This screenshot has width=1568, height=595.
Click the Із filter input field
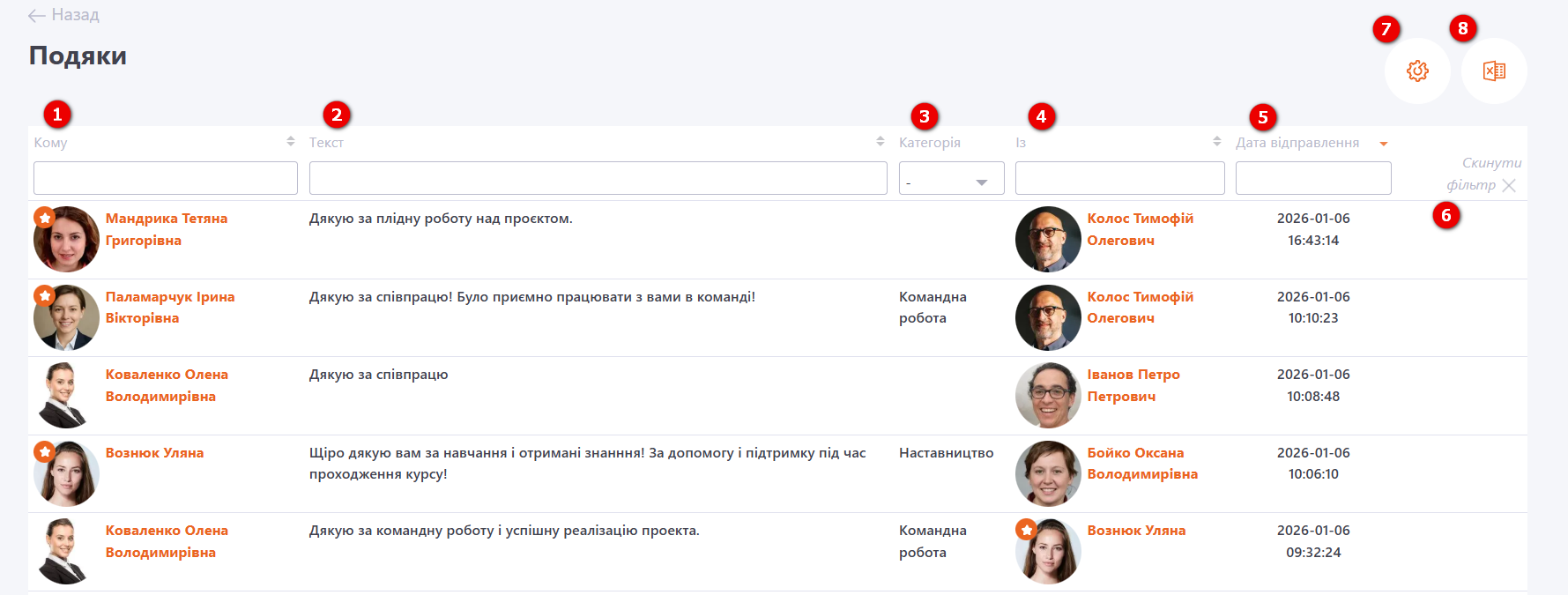point(1119,178)
